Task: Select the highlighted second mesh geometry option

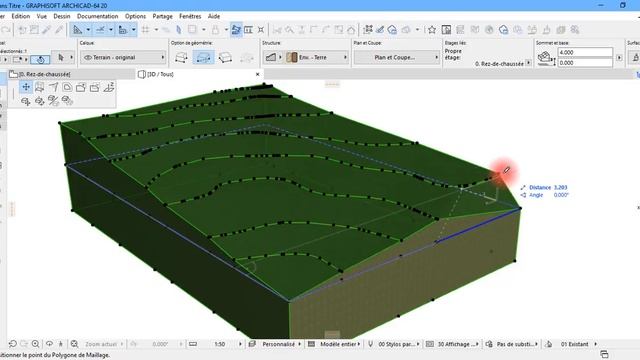Action: pos(203,58)
